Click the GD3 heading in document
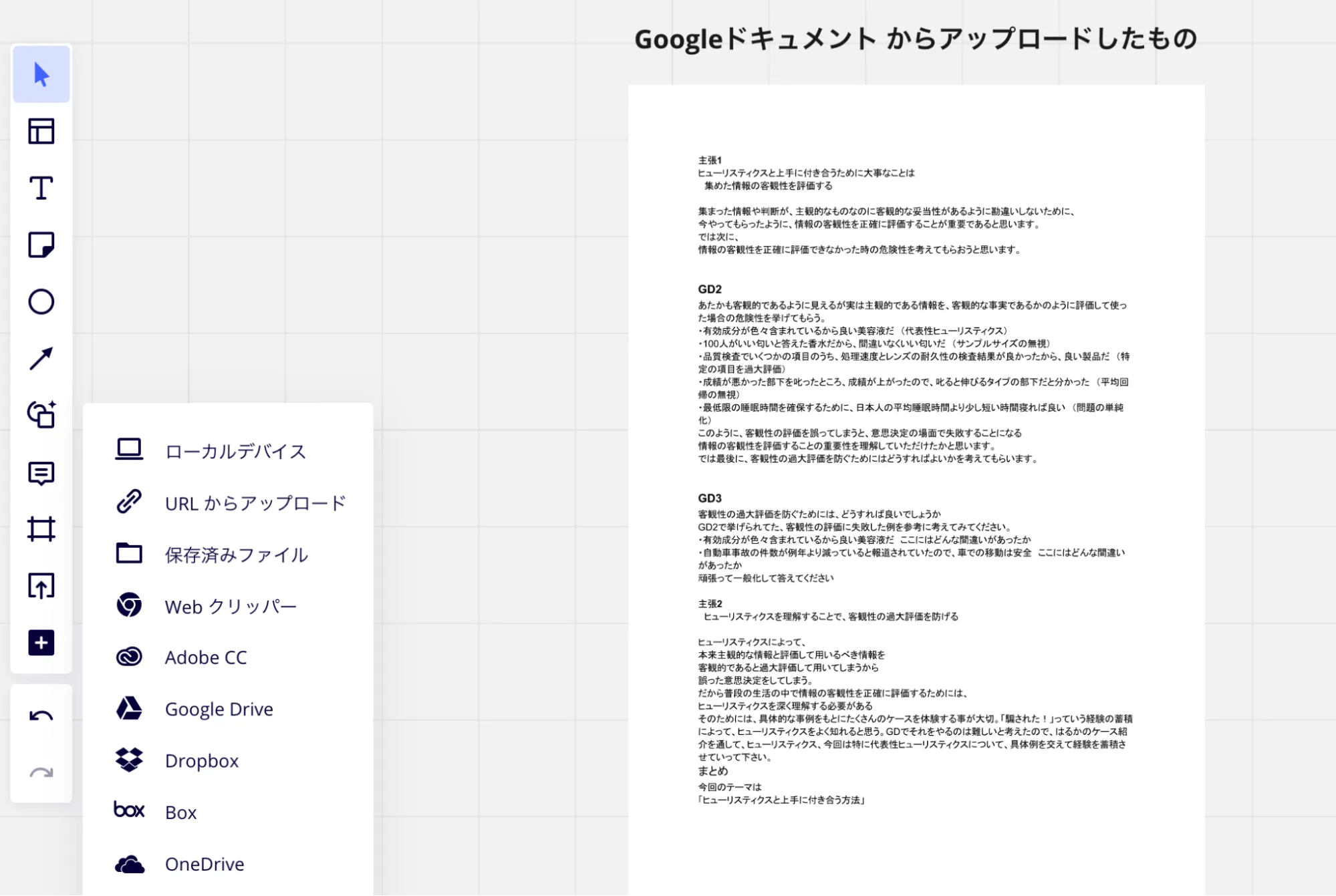The image size is (1336, 896). point(710,498)
